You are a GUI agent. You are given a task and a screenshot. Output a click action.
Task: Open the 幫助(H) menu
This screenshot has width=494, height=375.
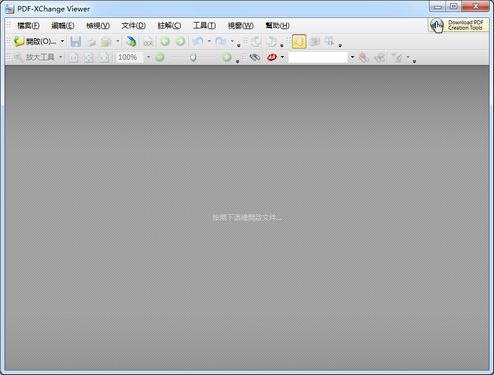(277, 25)
